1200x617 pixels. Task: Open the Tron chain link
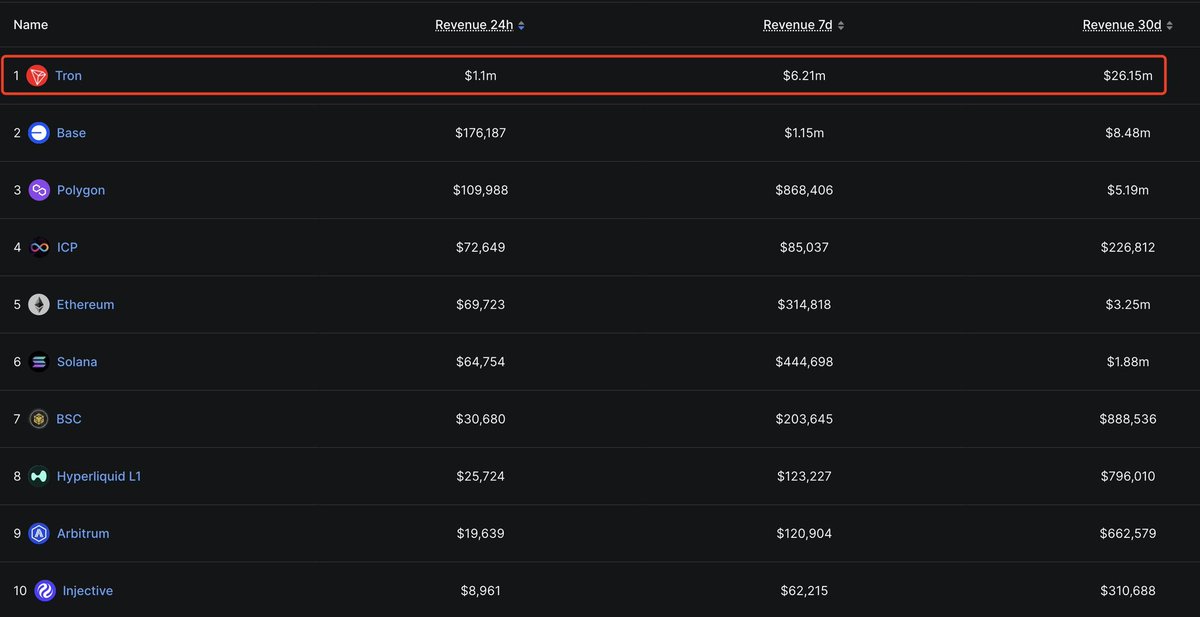69,76
